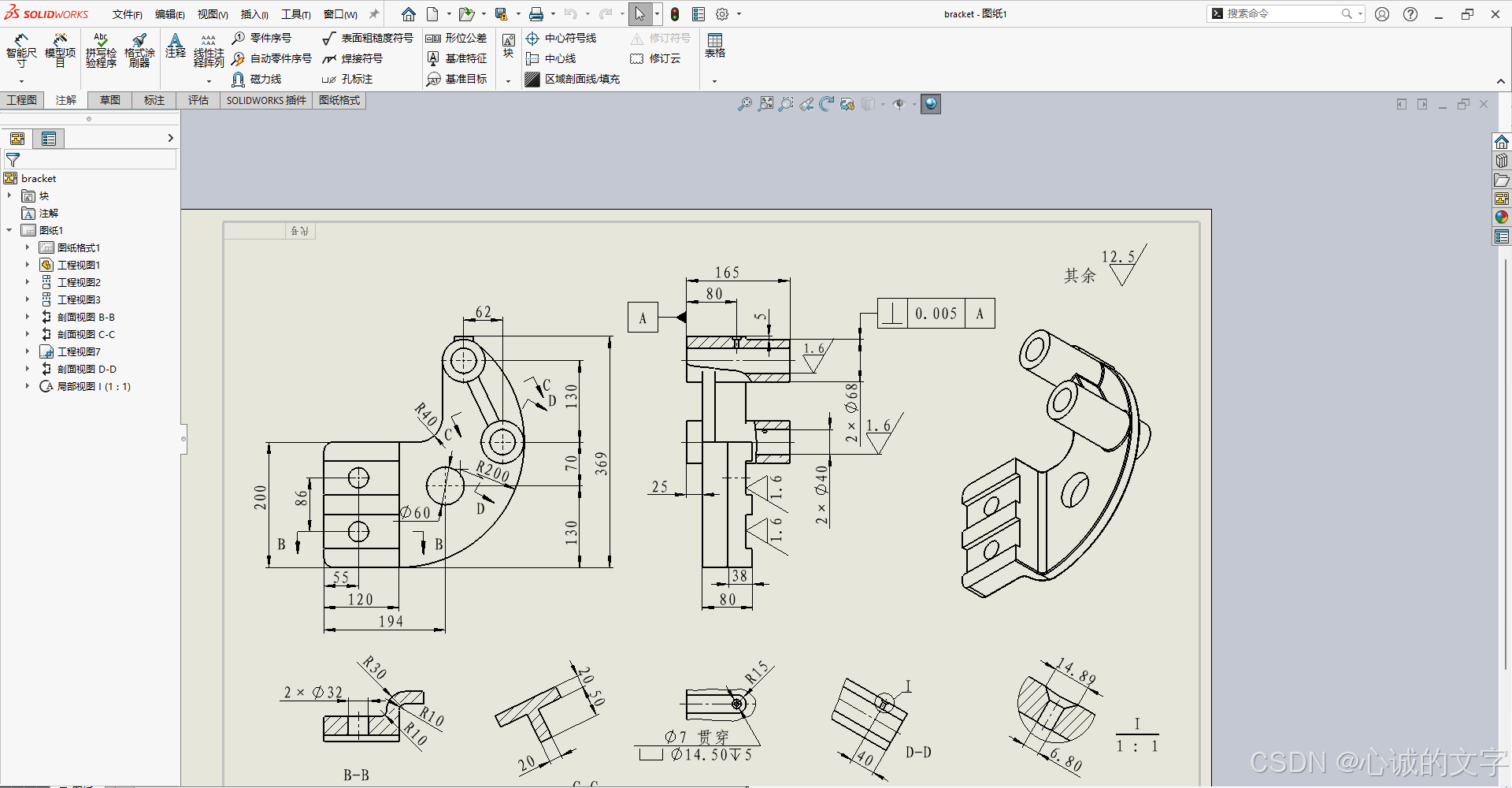Viewport: 1512px width, 788px height.
Task: Activate the Format Painter (格式涂刷器)
Action: point(139,50)
